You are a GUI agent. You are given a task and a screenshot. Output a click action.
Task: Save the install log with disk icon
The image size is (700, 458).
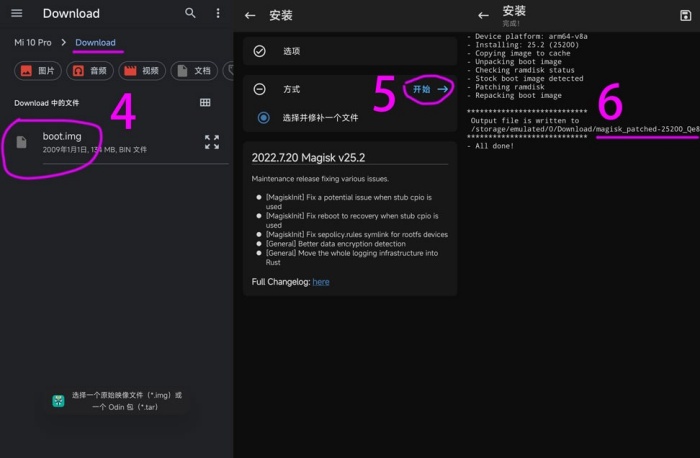684,15
